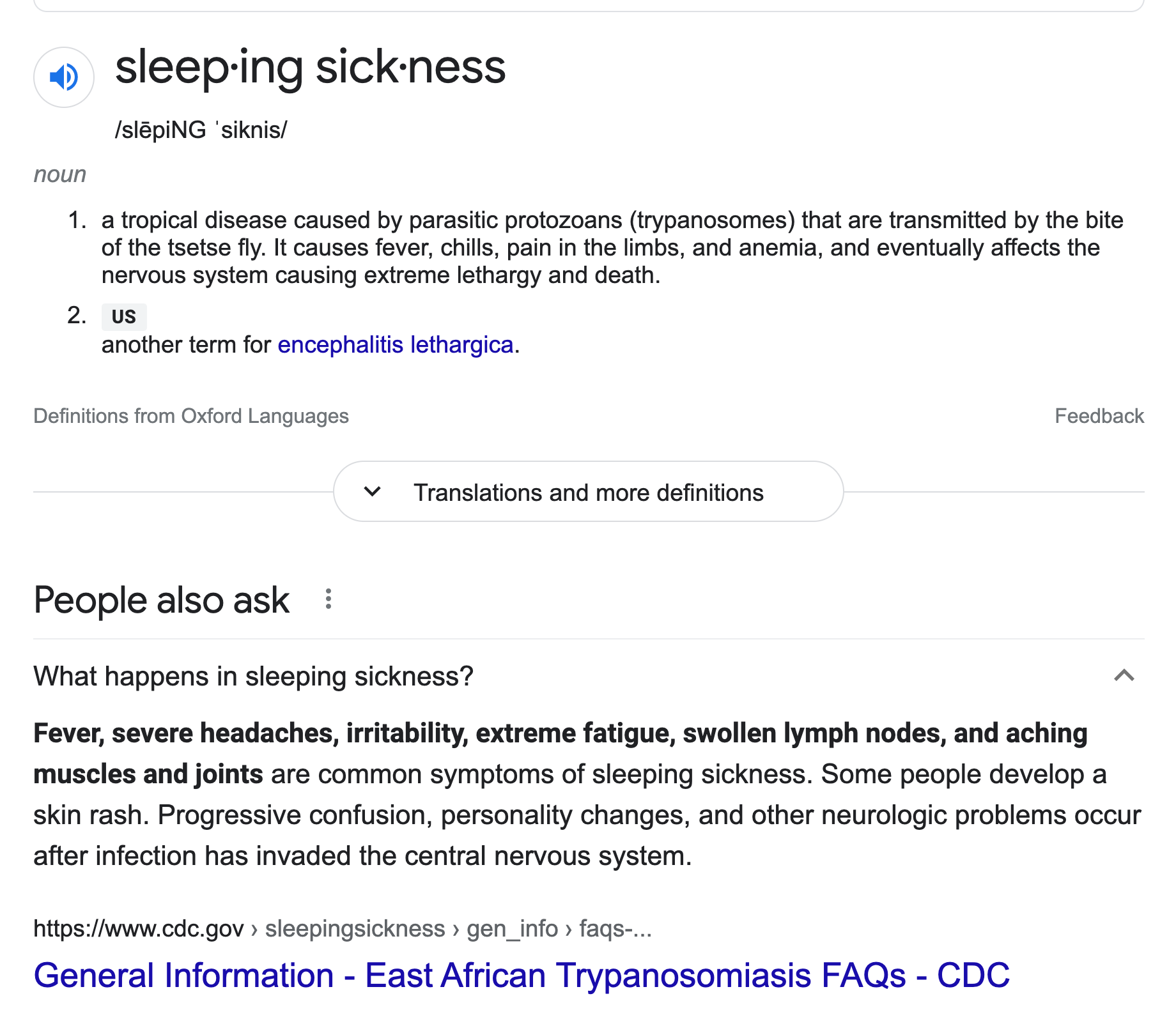Click the US region label
This screenshot has height=1026, width=1176.
(x=123, y=317)
